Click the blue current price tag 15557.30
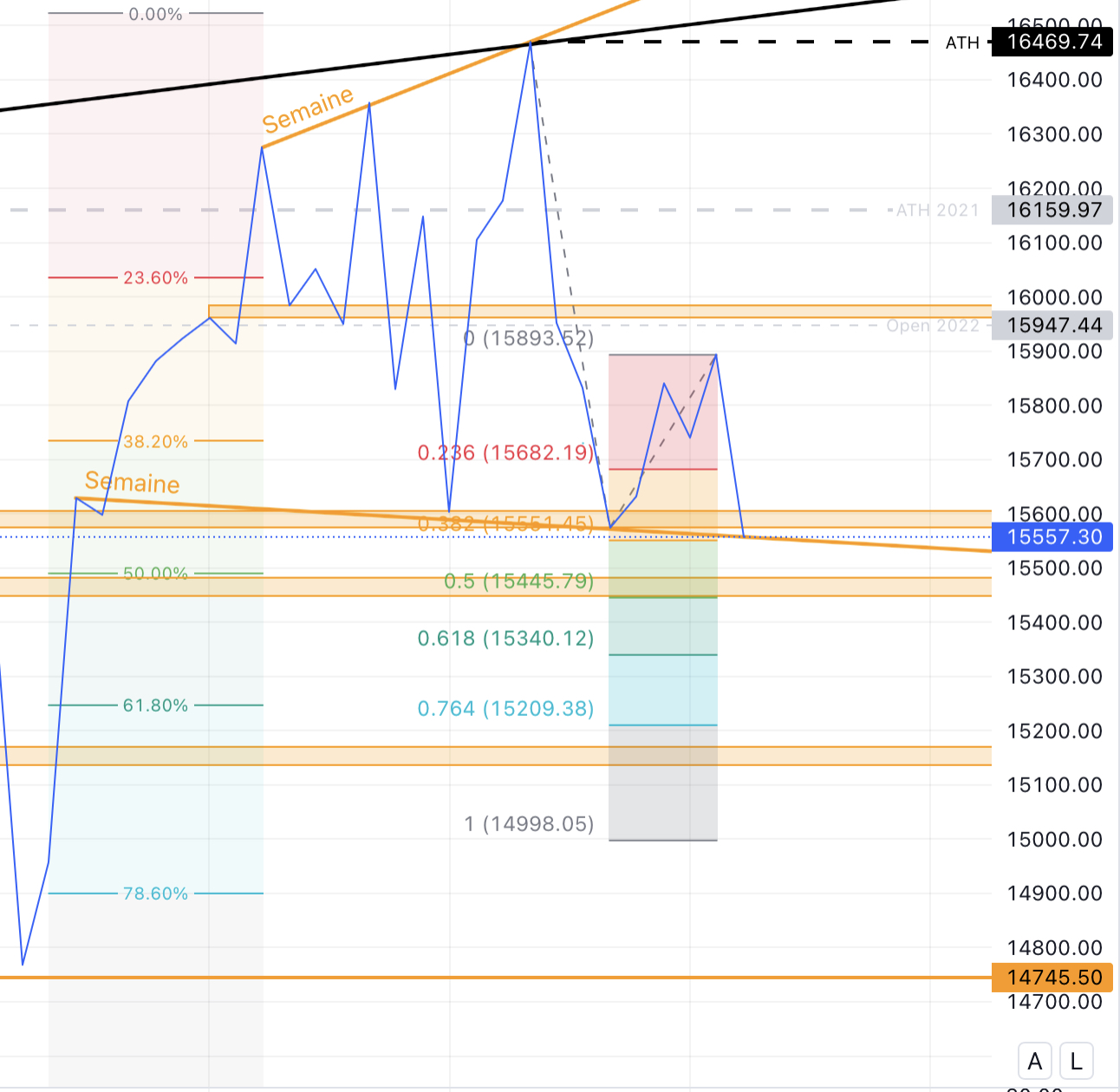The image size is (1120, 1092). point(1054,536)
